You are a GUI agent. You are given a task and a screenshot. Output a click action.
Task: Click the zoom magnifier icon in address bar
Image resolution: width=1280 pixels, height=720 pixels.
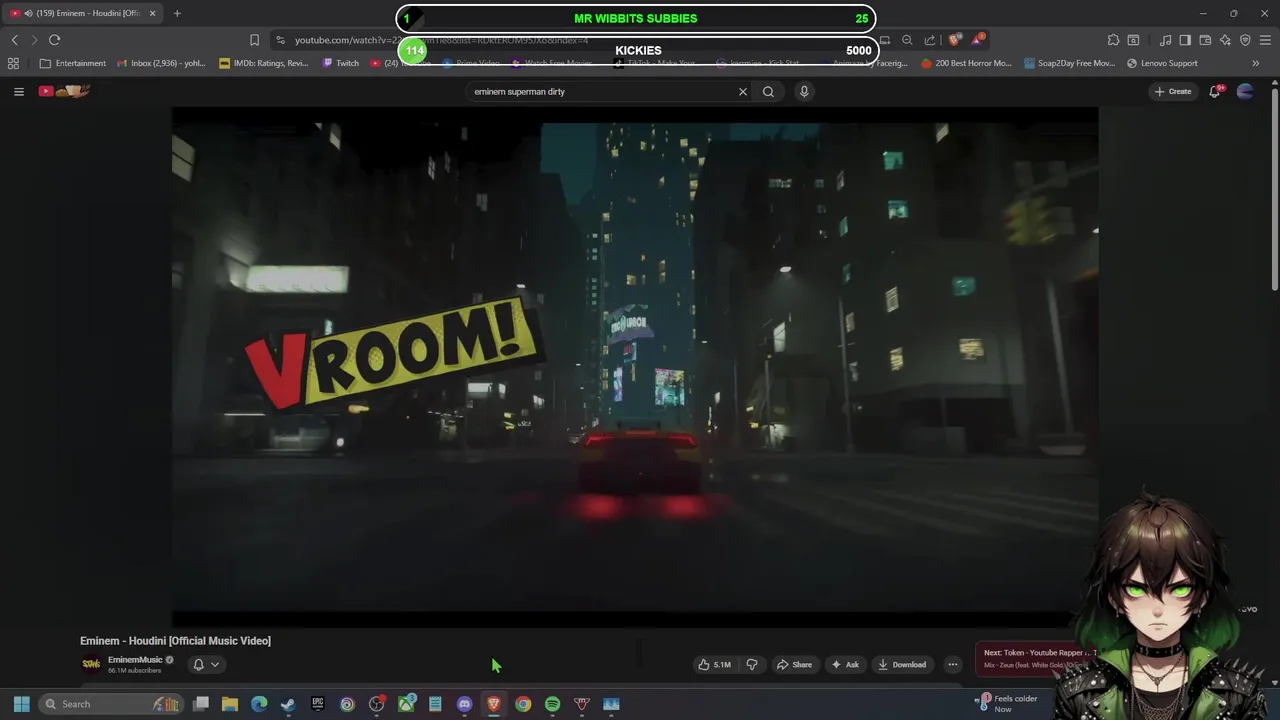point(907,40)
